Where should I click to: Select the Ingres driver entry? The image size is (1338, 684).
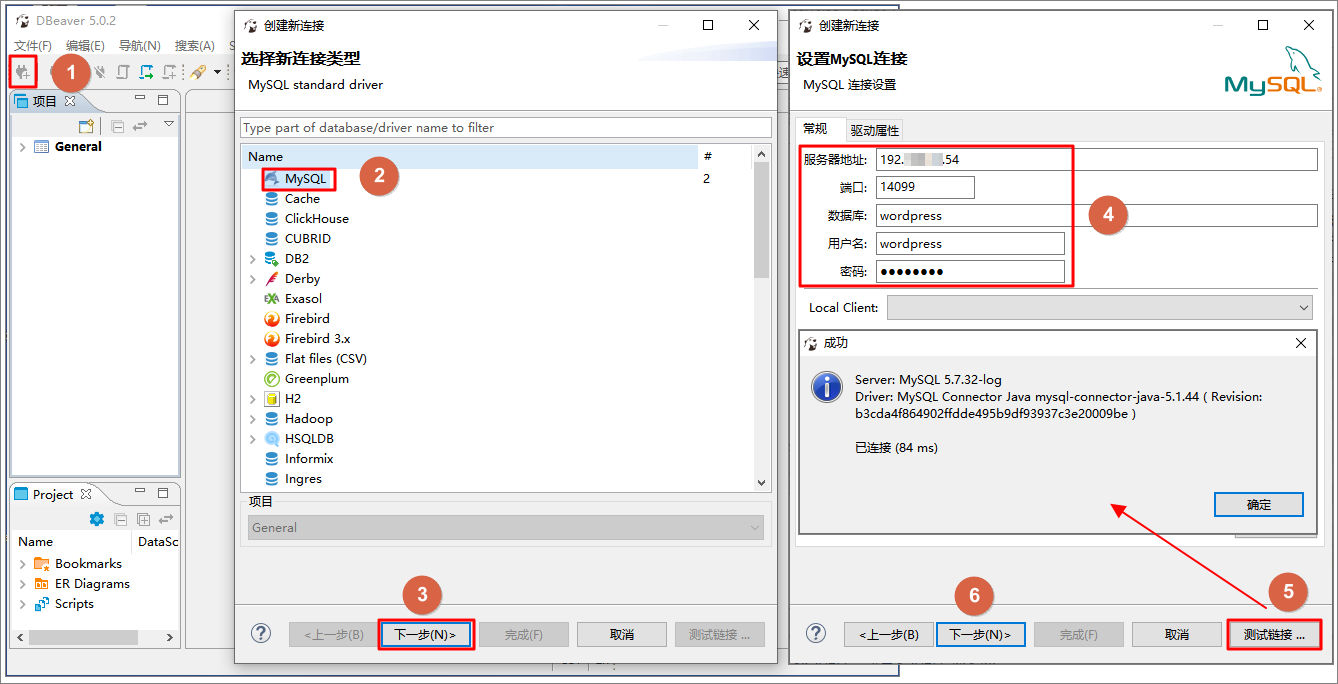point(303,479)
